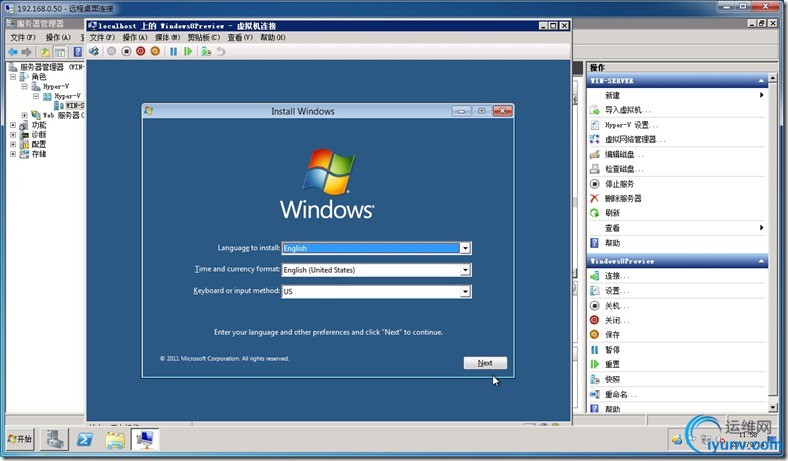Click the Revert icon in VM toolbar
The image size is (788, 461).
click(221, 51)
